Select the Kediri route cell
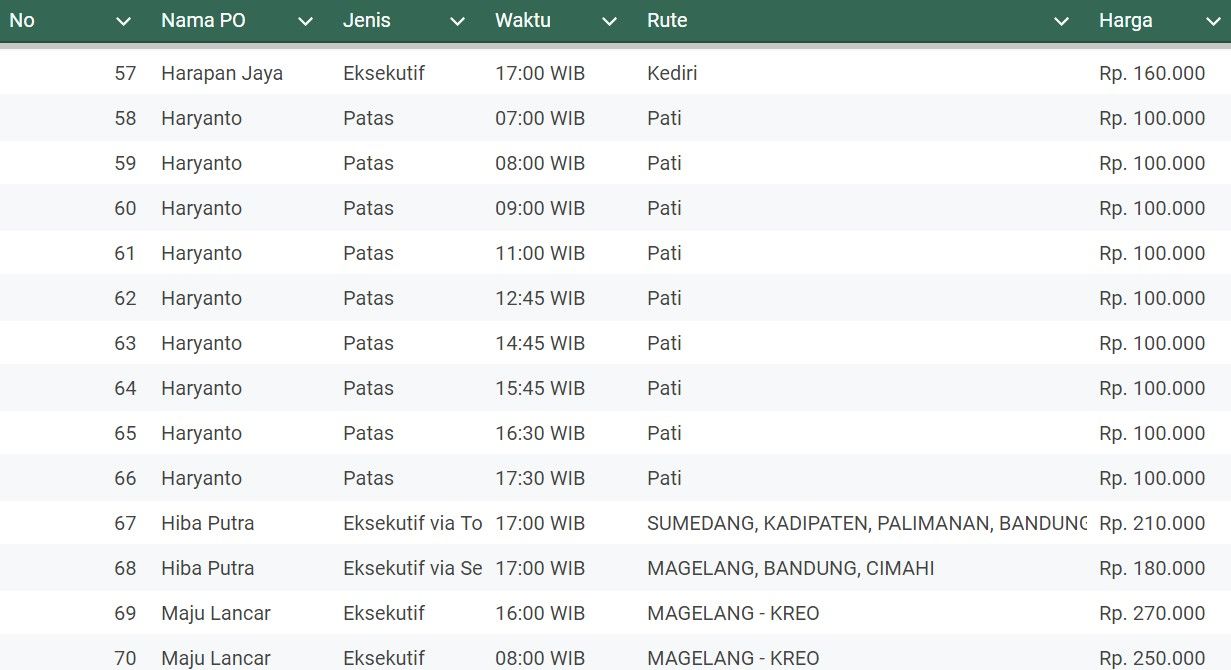The image size is (1231, 670). pos(672,73)
